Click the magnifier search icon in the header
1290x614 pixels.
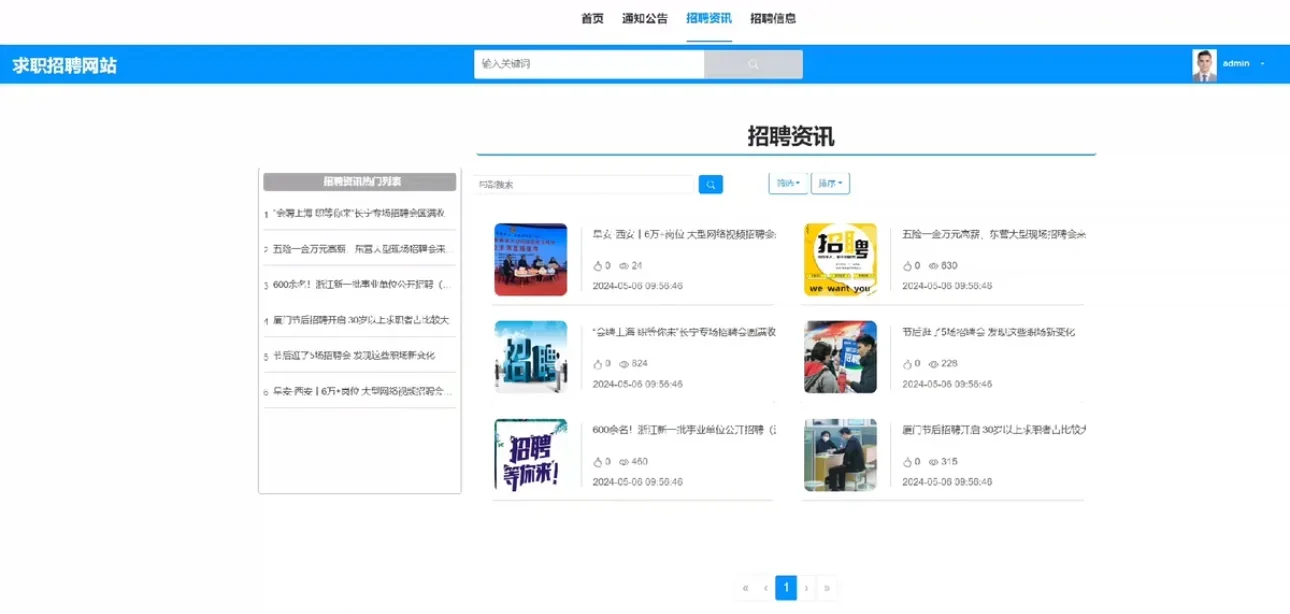click(752, 63)
